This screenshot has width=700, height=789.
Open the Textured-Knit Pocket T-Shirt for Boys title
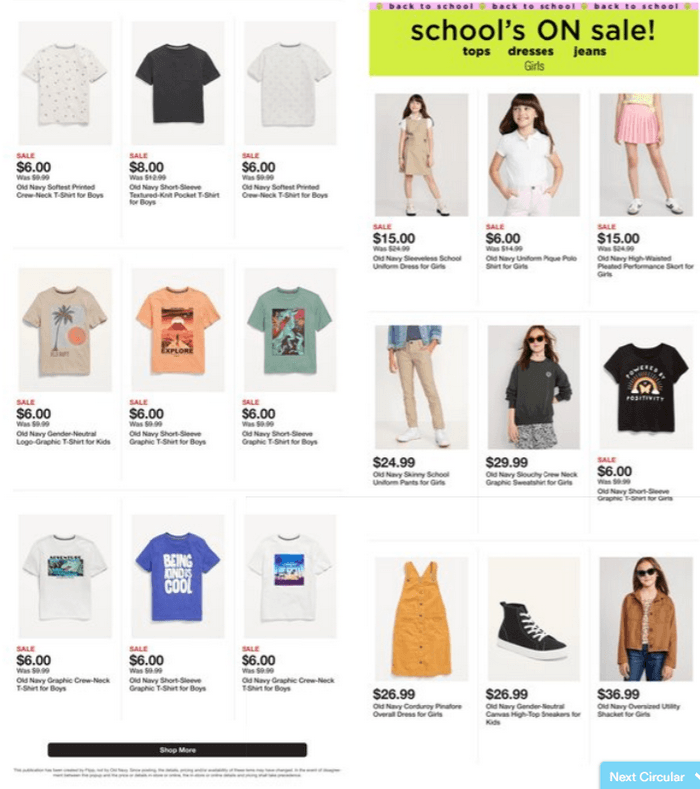[x=174, y=195]
